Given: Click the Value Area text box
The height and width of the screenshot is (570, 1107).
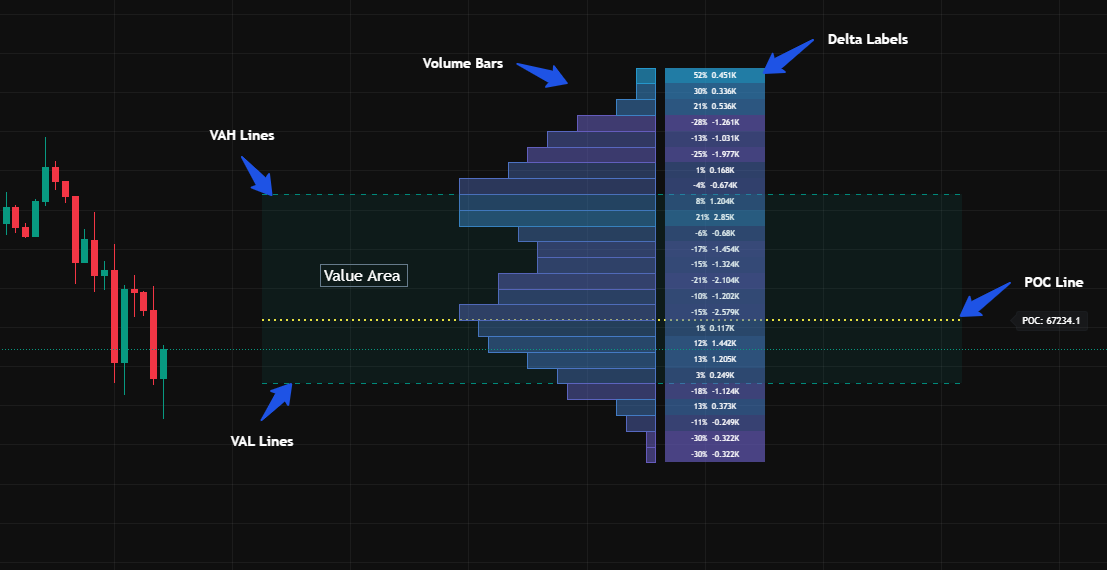Looking at the screenshot, I should click(x=364, y=275).
